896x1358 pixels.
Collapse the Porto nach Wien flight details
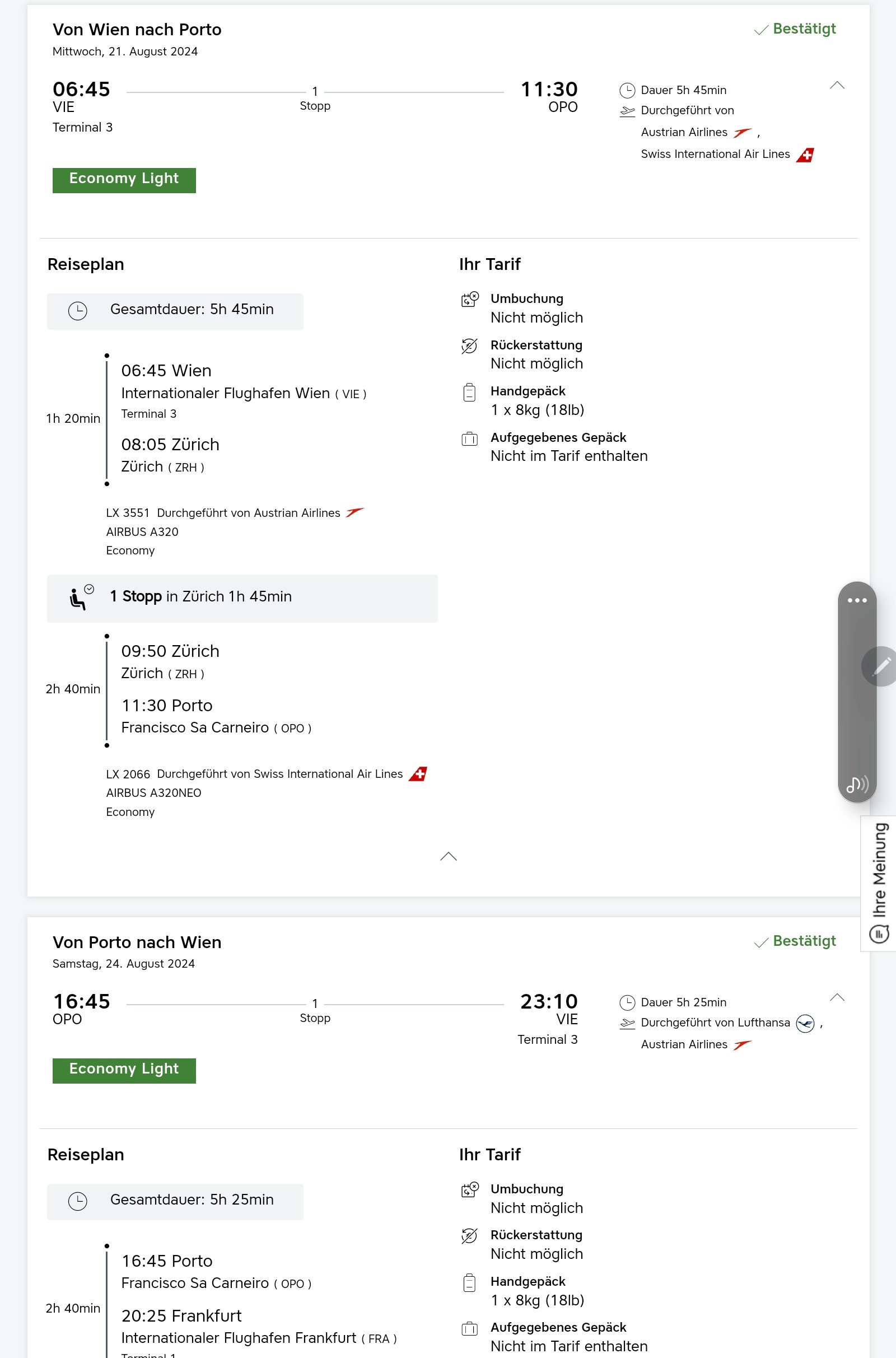click(x=837, y=997)
